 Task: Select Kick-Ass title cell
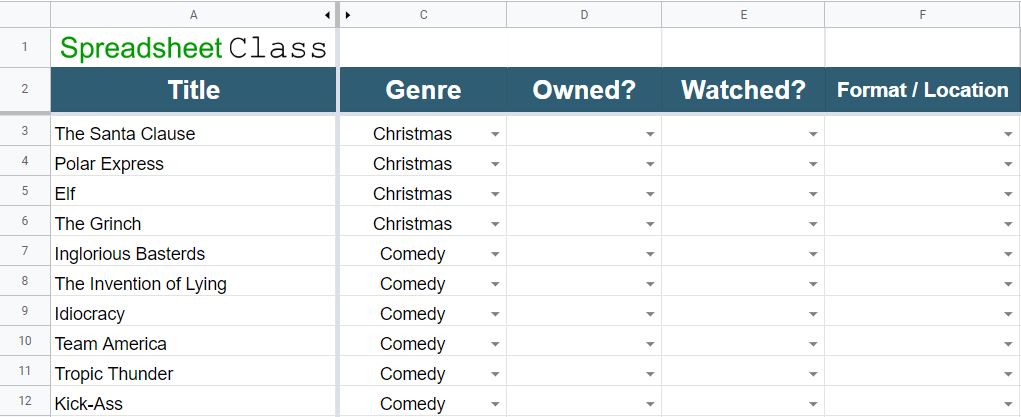[193, 402]
